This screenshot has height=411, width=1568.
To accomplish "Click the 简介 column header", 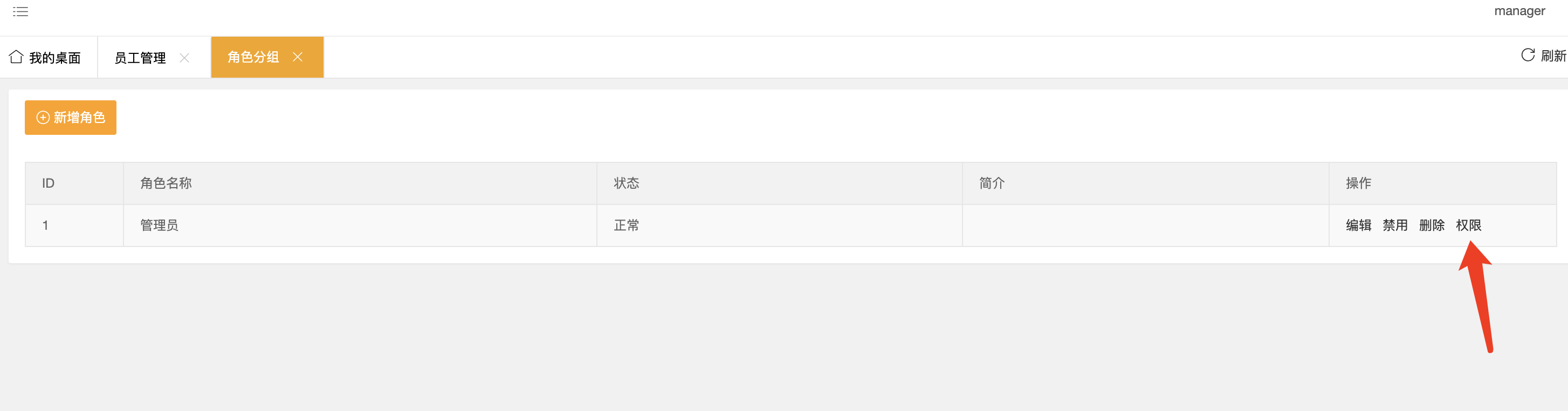I will [x=1146, y=183].
